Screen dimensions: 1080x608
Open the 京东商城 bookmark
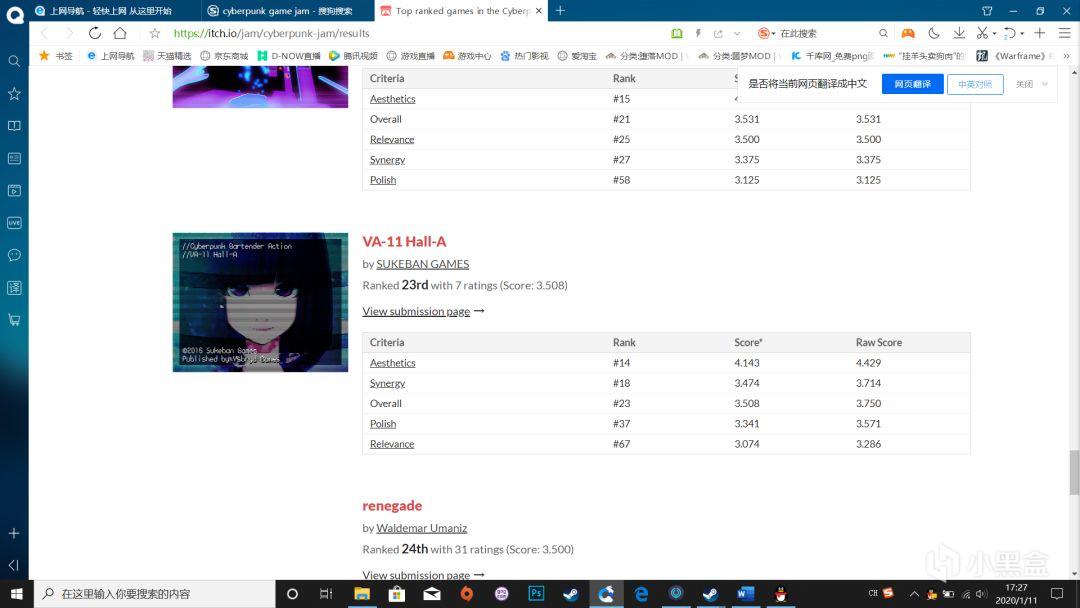click(x=224, y=56)
